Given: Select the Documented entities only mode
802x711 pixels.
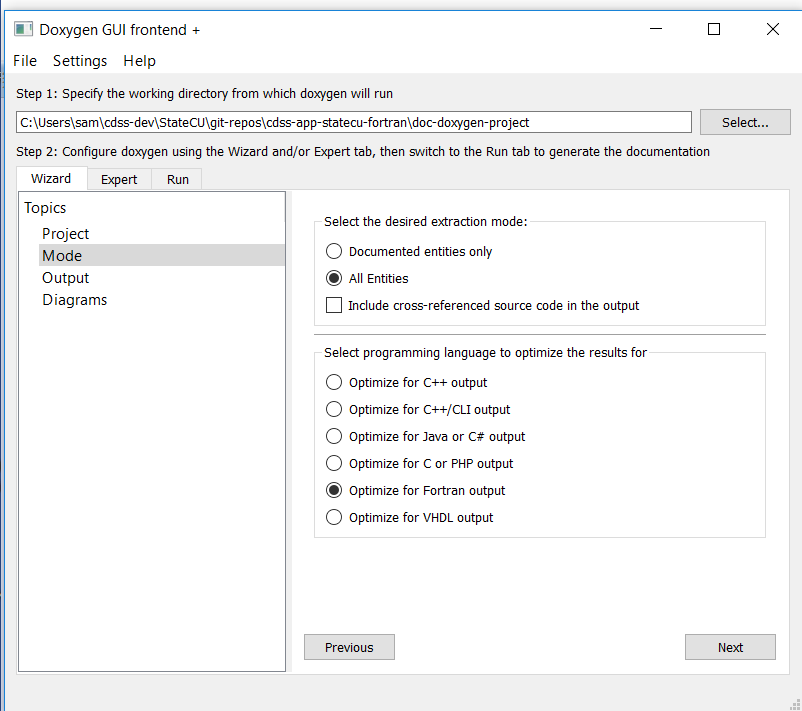Looking at the screenshot, I should (x=334, y=251).
